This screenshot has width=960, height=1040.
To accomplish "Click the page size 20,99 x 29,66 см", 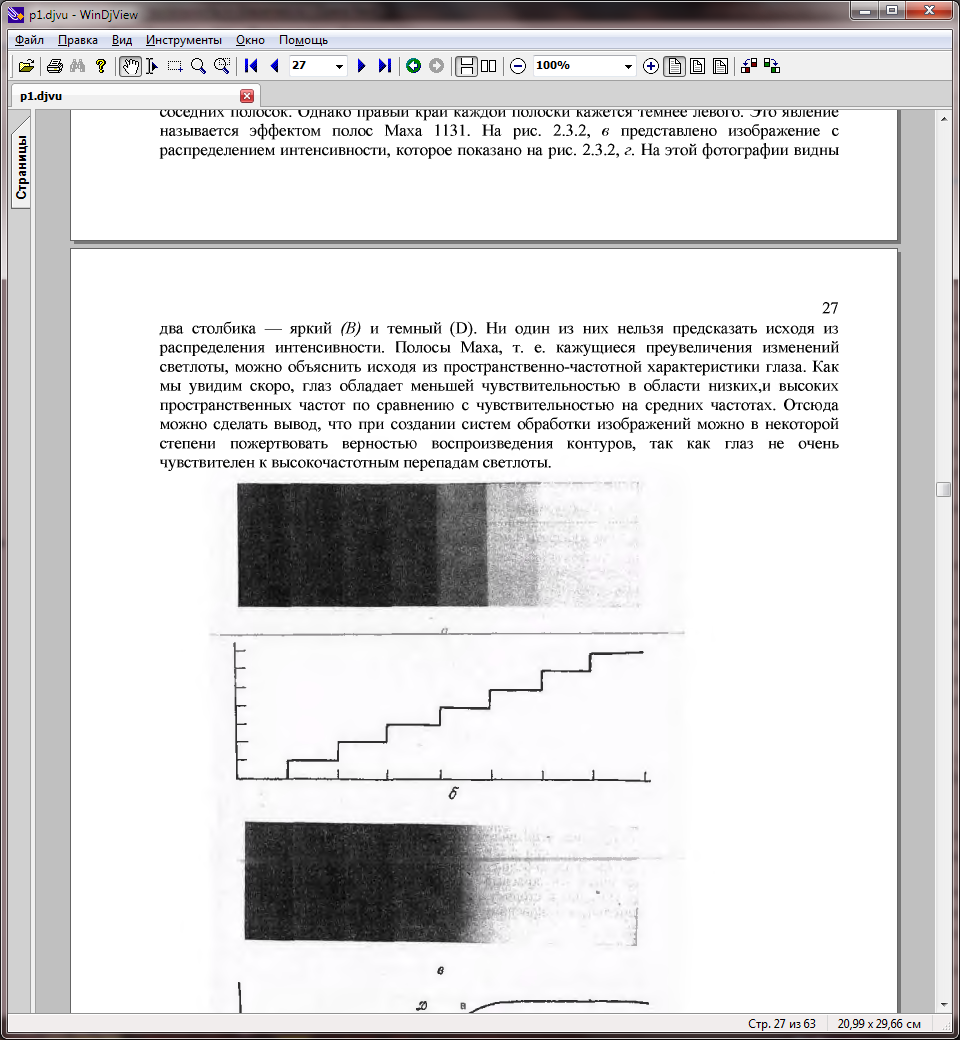I will pos(879,1024).
